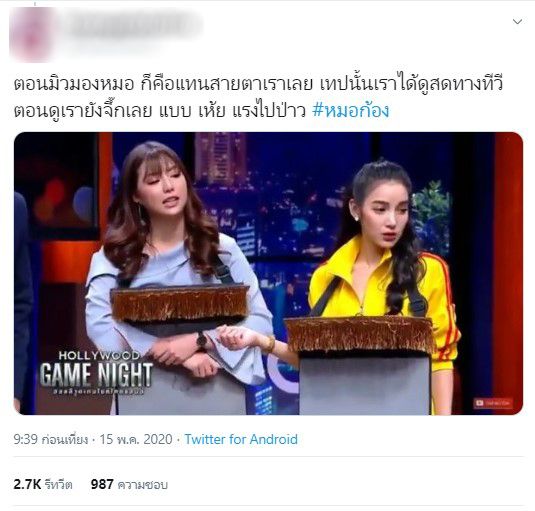Viewport: 535px width, 511px height.
Task: Click the date 15 พ.ค. 2020
Action: tap(136, 439)
